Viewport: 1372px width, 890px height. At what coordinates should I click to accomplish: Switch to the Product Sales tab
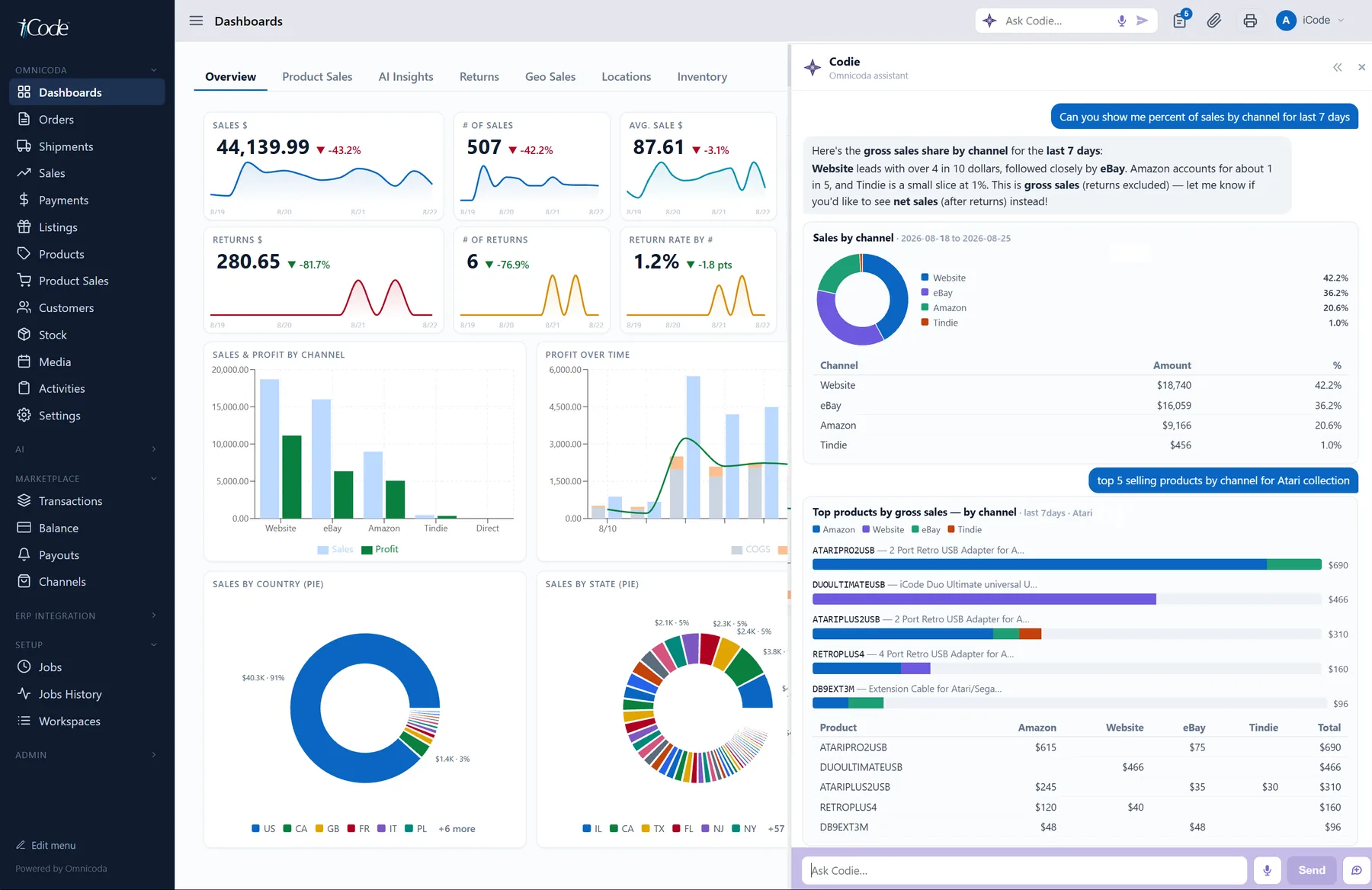pos(317,77)
